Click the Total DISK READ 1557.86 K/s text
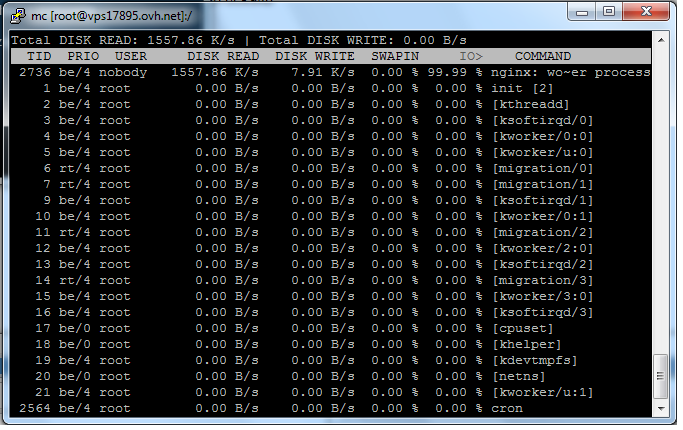Viewport: 683px width, 430px height. (123, 41)
